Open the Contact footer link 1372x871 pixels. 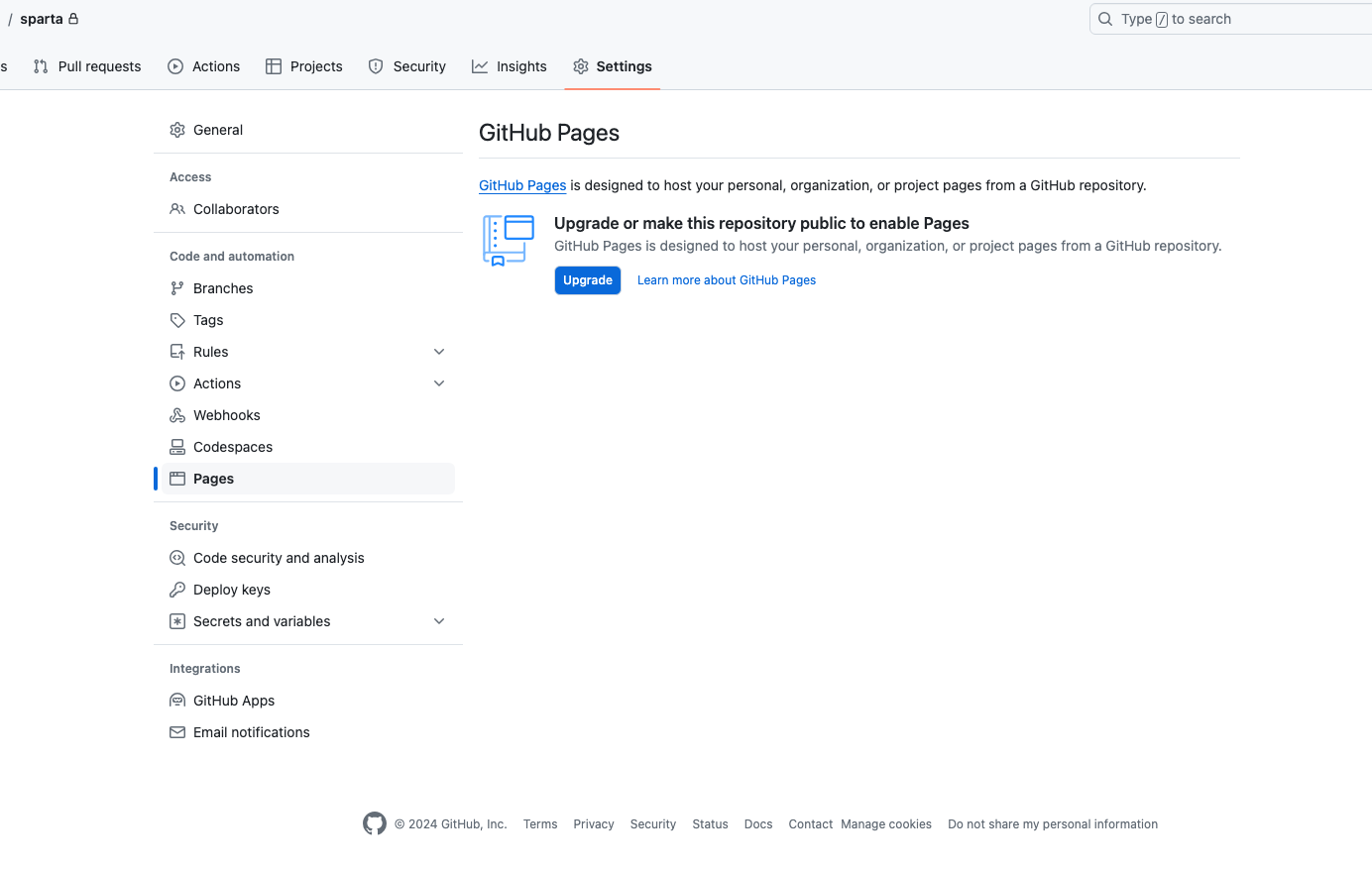(811, 824)
